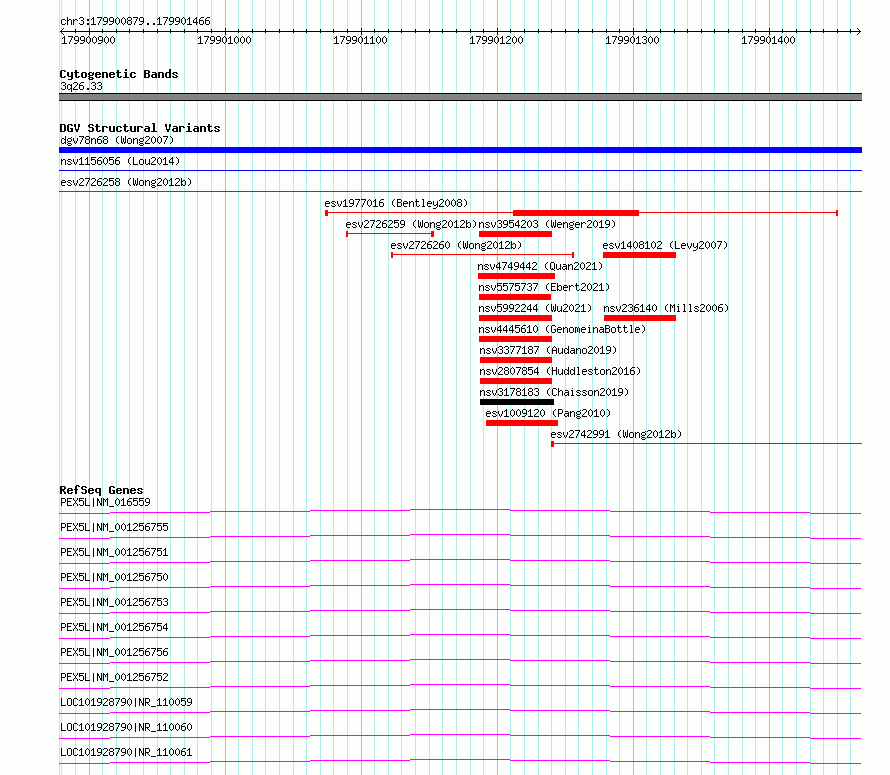Open variant esv1977016 (Bentley2008) label

tap(396, 203)
